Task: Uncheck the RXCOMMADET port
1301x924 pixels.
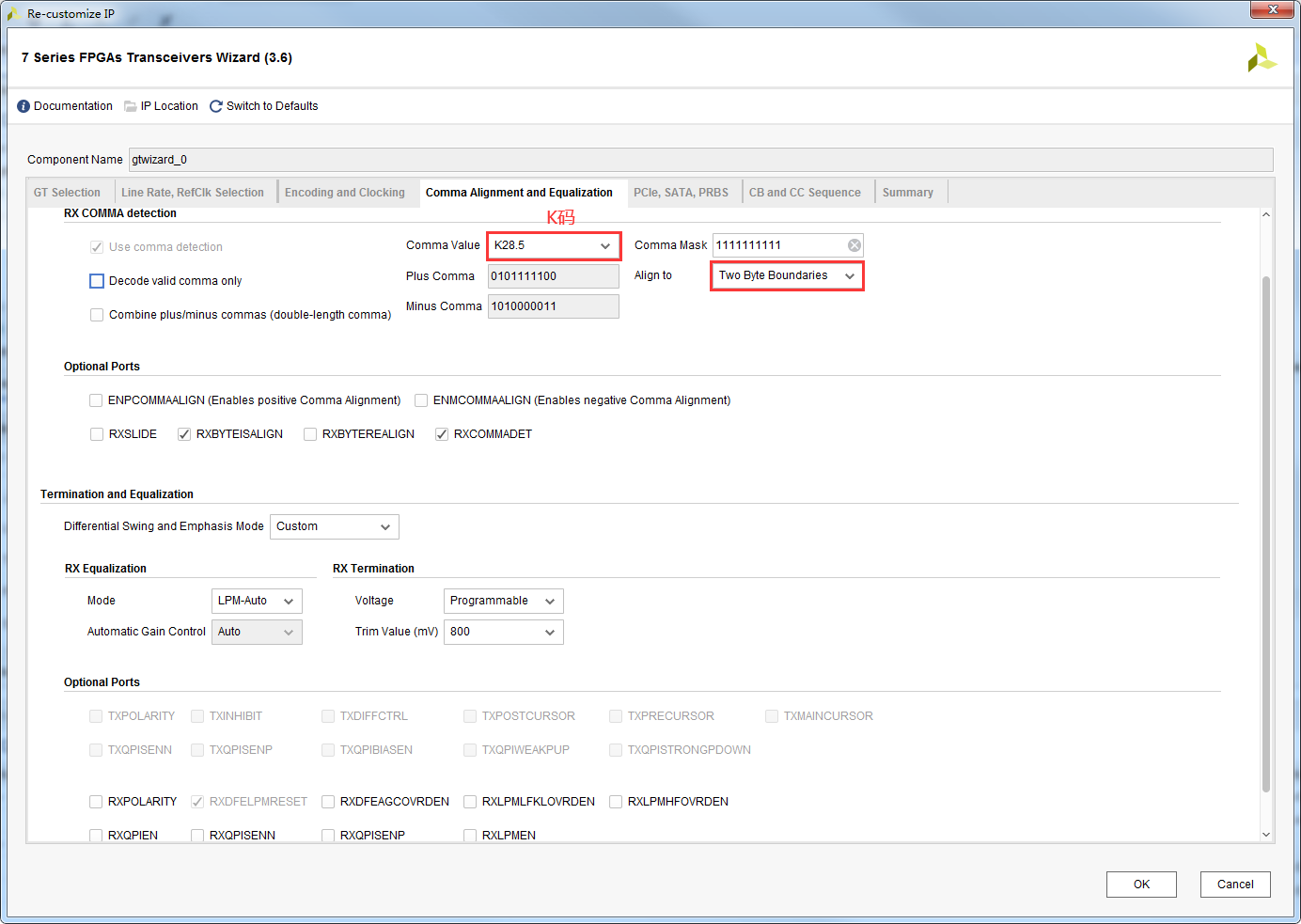Action: [x=442, y=434]
